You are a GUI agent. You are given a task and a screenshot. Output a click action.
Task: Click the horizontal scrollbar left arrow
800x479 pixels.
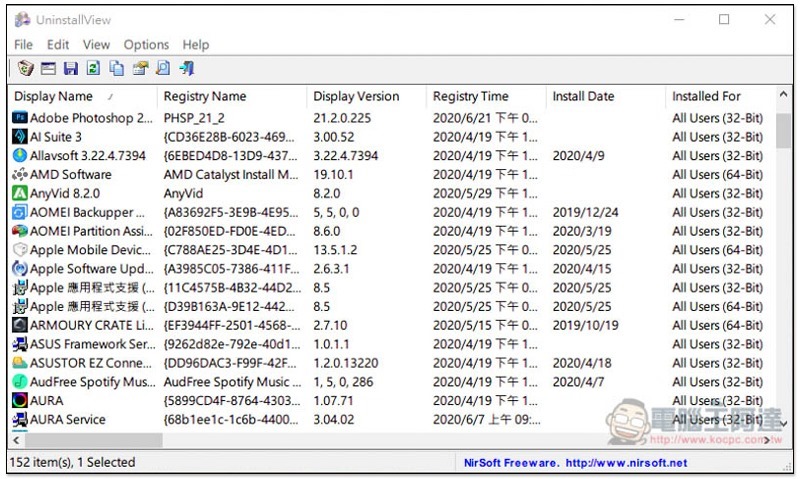coord(16,440)
